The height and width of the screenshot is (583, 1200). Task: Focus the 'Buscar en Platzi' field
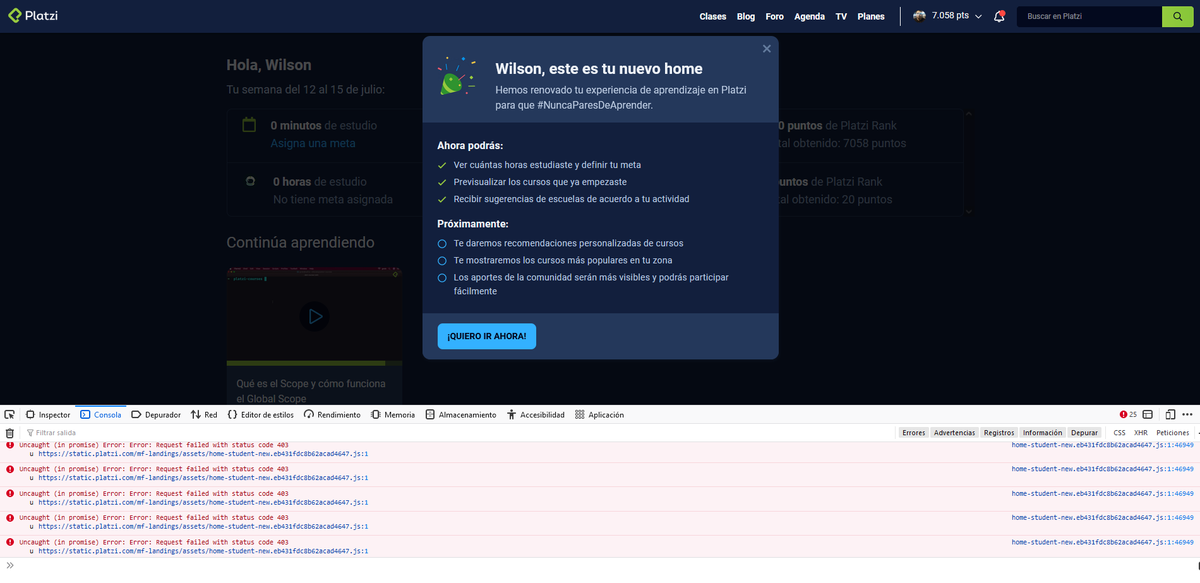point(1089,16)
